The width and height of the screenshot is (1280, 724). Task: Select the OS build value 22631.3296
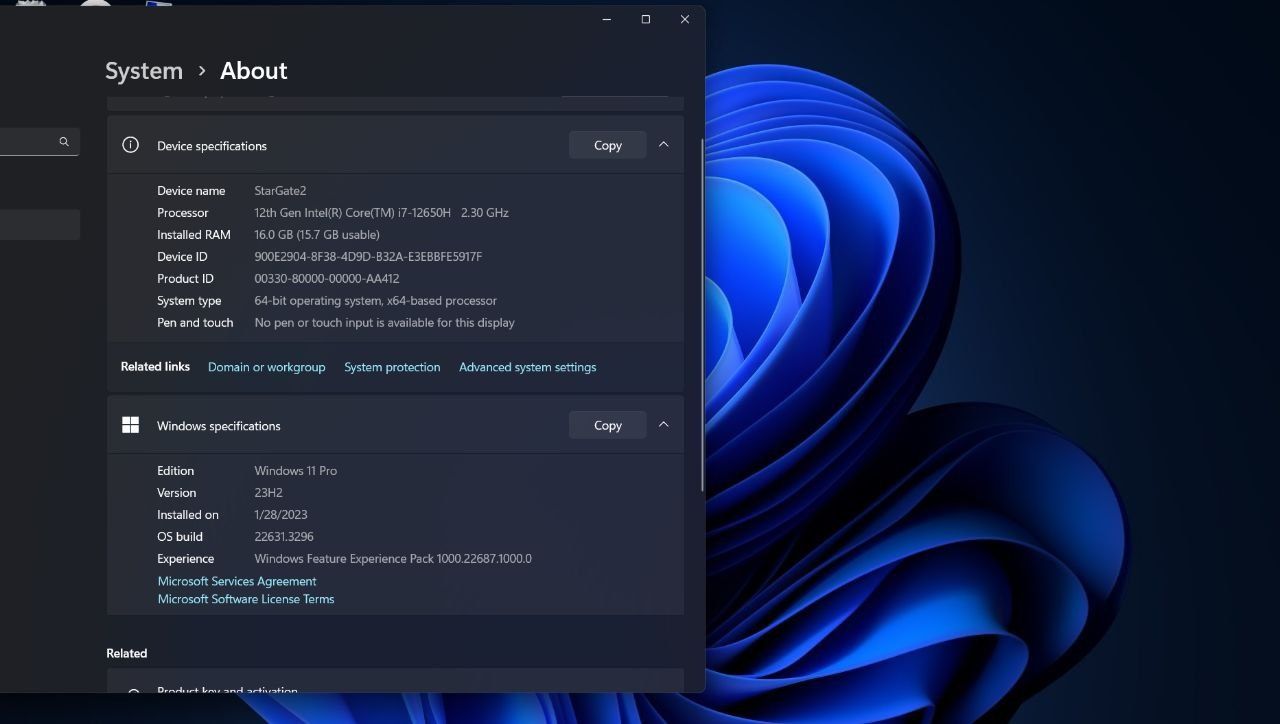click(x=284, y=537)
